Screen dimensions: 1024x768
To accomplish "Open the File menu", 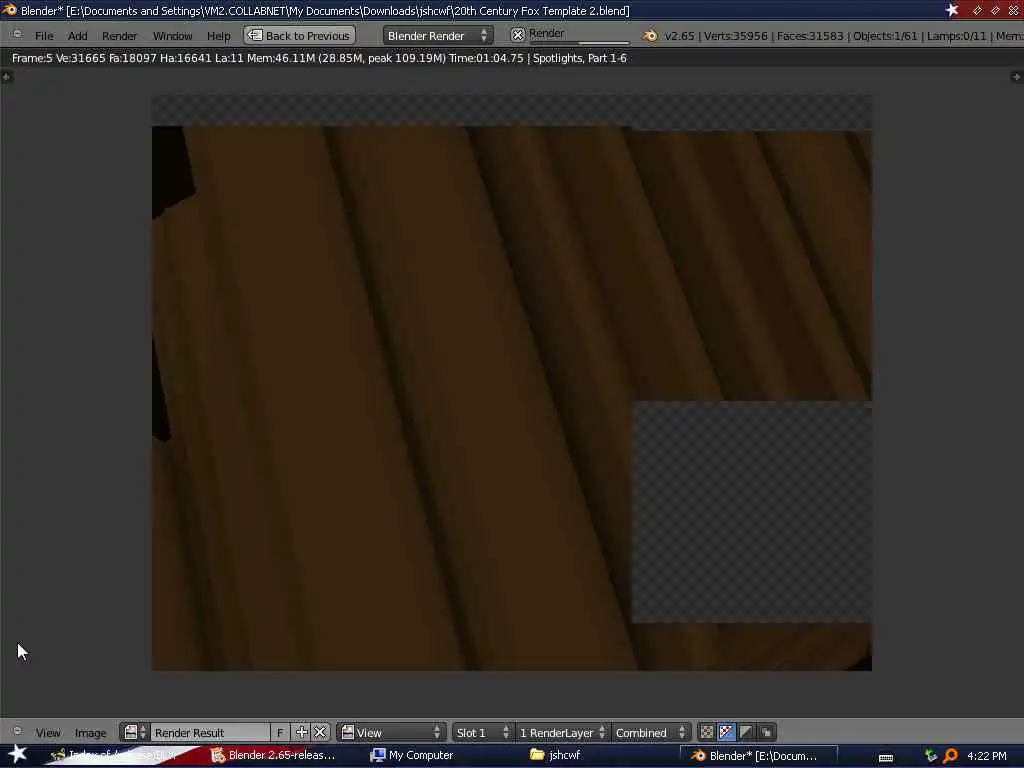I will tap(44, 36).
